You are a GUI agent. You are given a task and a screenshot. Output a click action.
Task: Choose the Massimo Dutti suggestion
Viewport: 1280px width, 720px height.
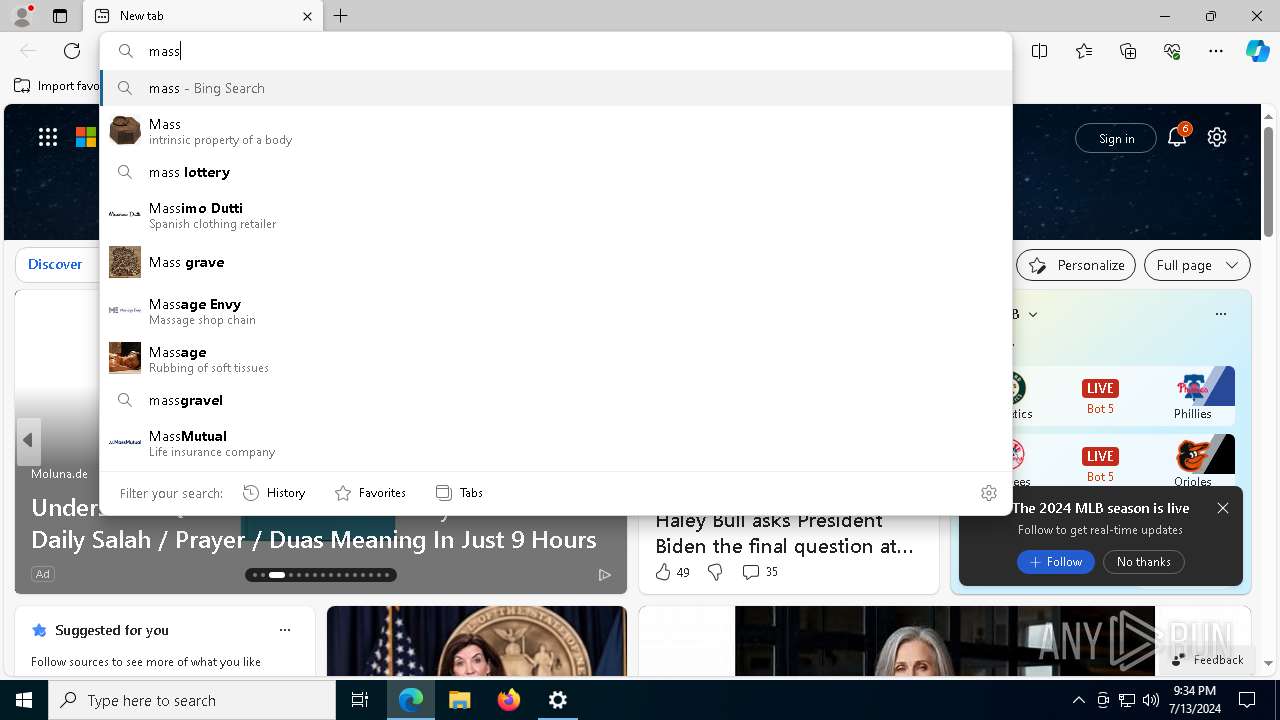[556, 215]
